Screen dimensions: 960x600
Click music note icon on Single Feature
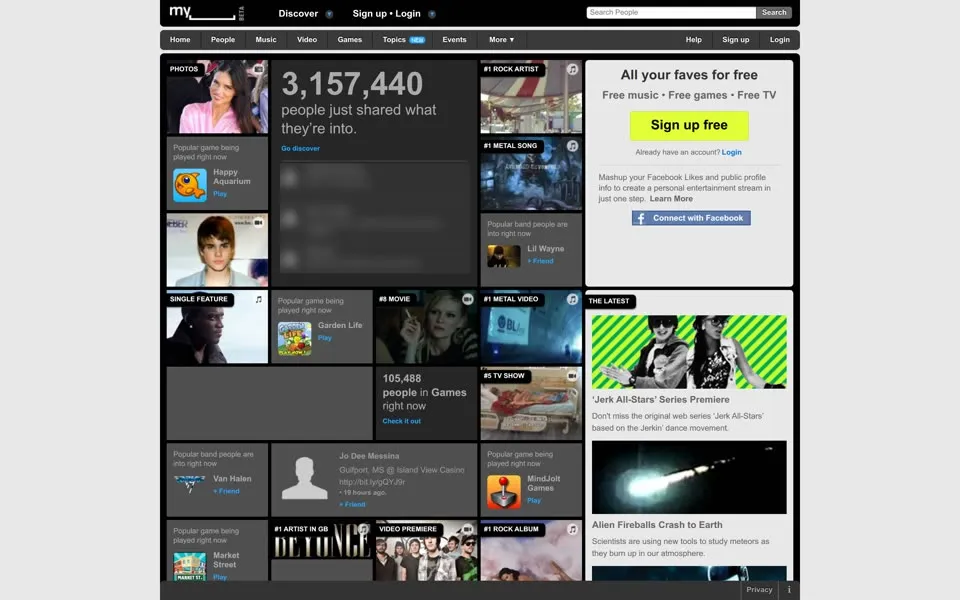(x=259, y=299)
